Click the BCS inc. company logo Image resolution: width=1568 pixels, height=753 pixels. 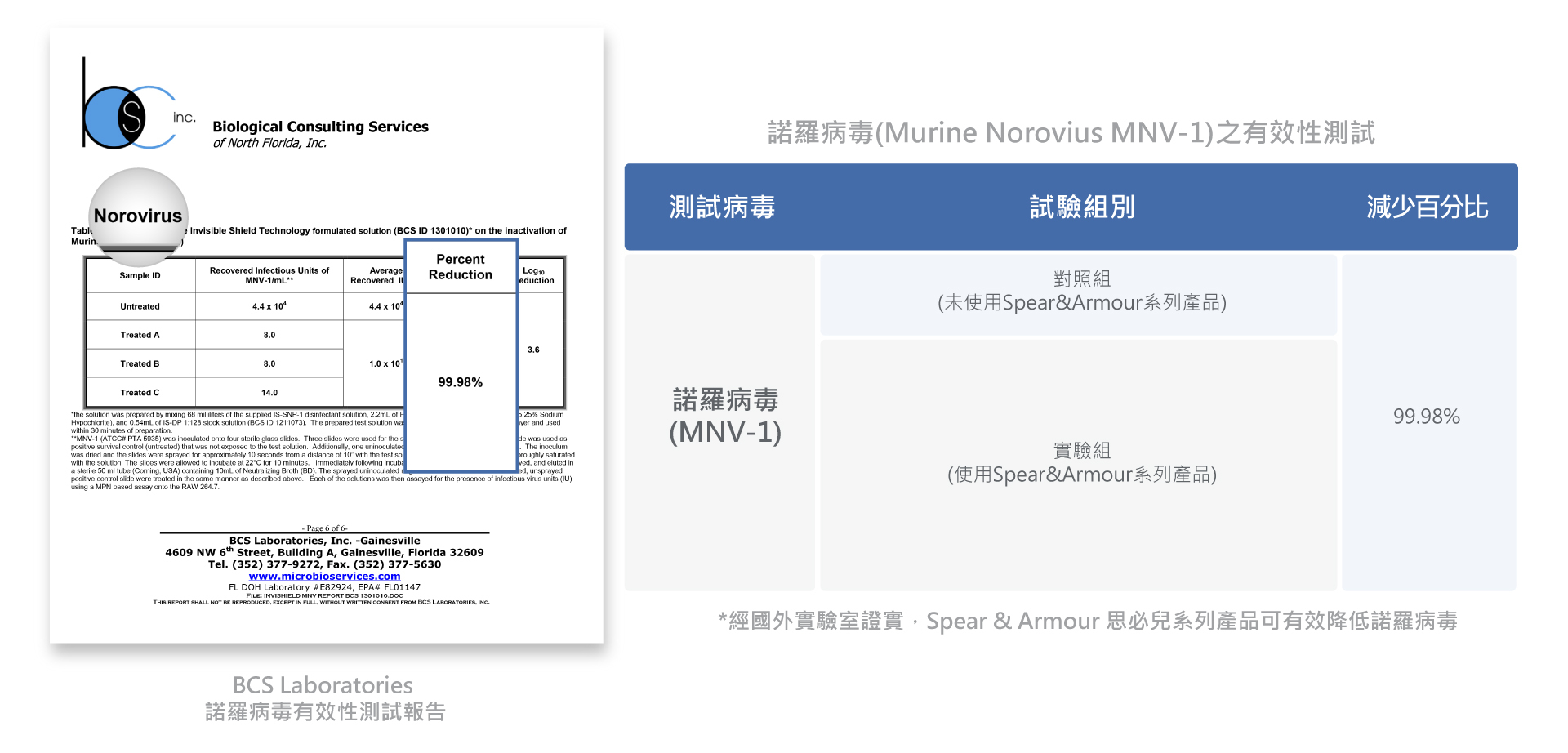139,105
